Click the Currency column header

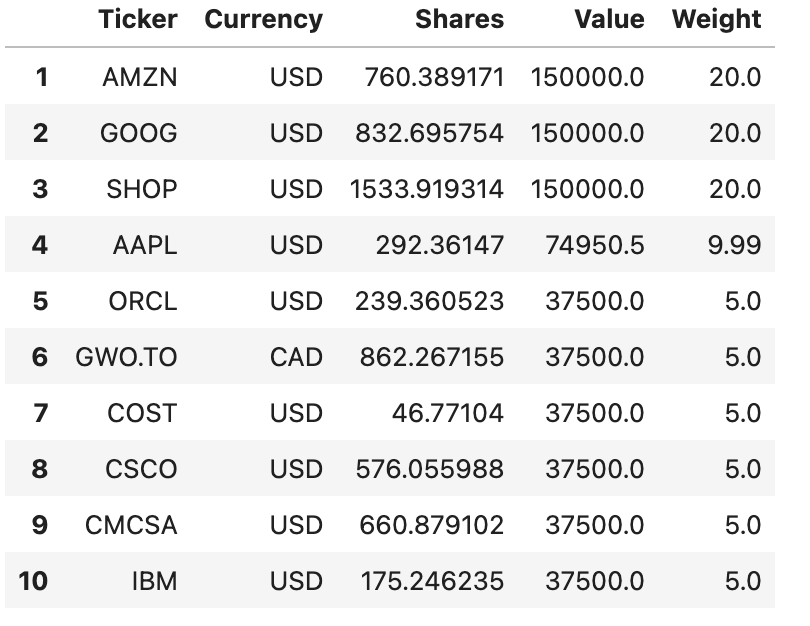pos(263,19)
